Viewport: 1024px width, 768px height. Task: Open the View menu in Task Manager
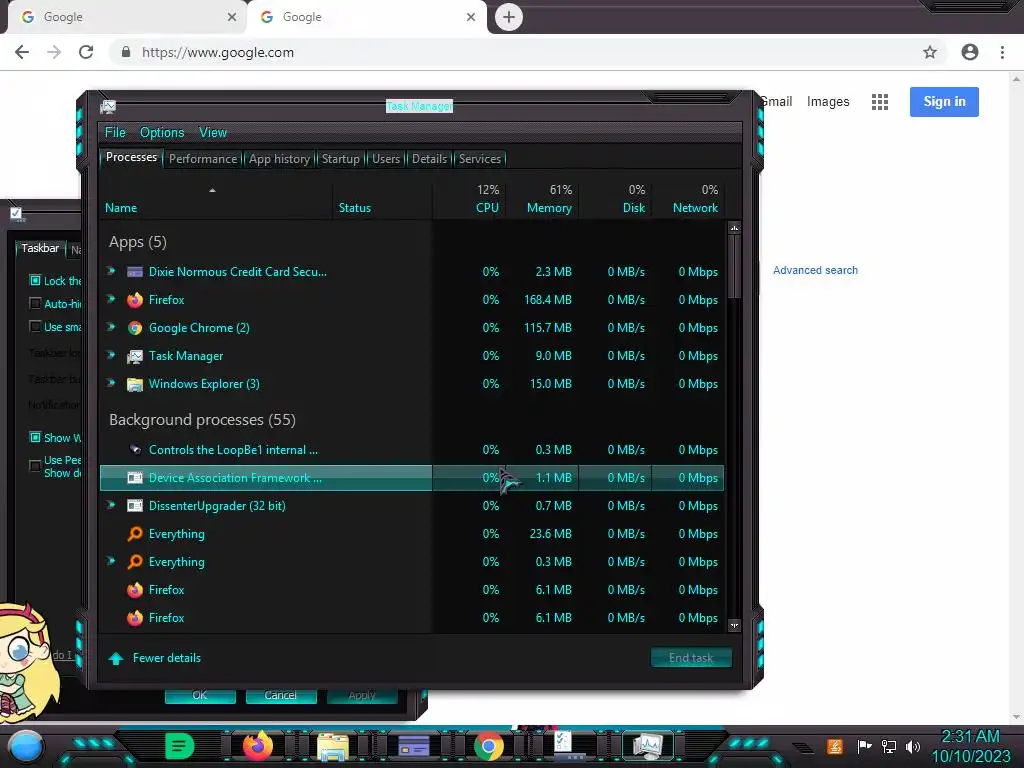click(213, 133)
